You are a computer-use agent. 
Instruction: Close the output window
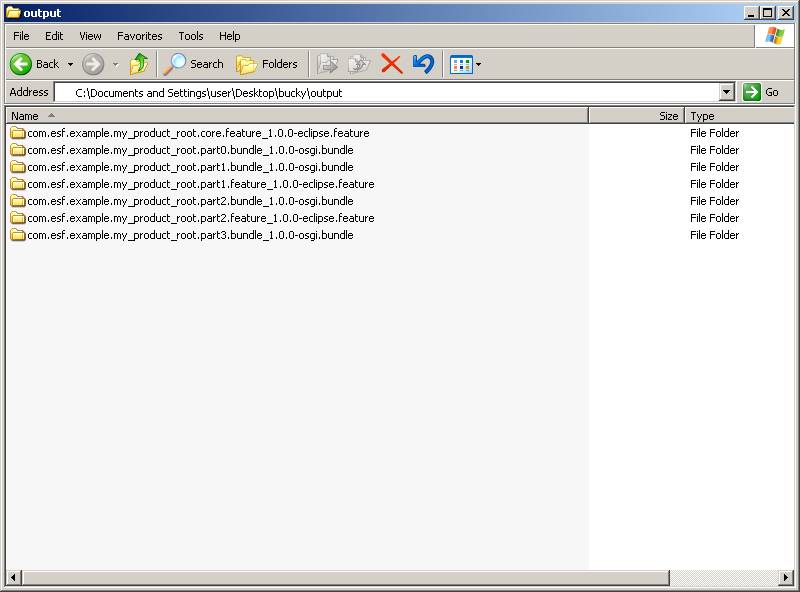coord(786,13)
